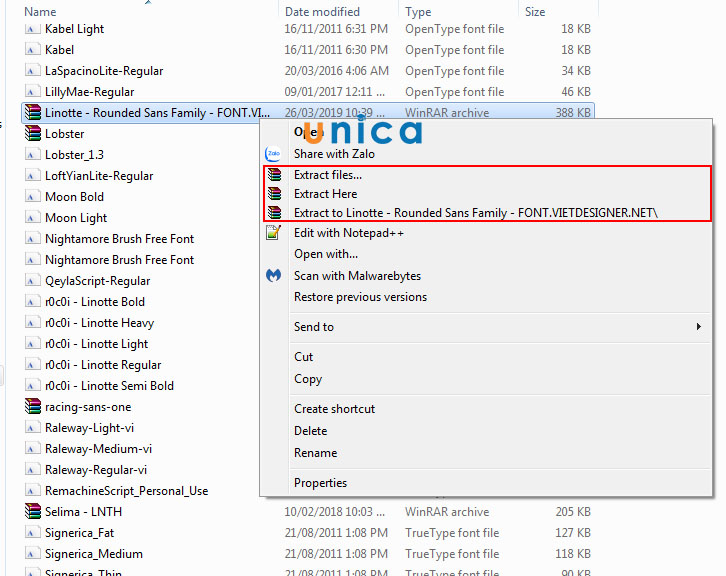Choose Rename in the context menu
726x576 pixels.
pyautogui.click(x=315, y=453)
